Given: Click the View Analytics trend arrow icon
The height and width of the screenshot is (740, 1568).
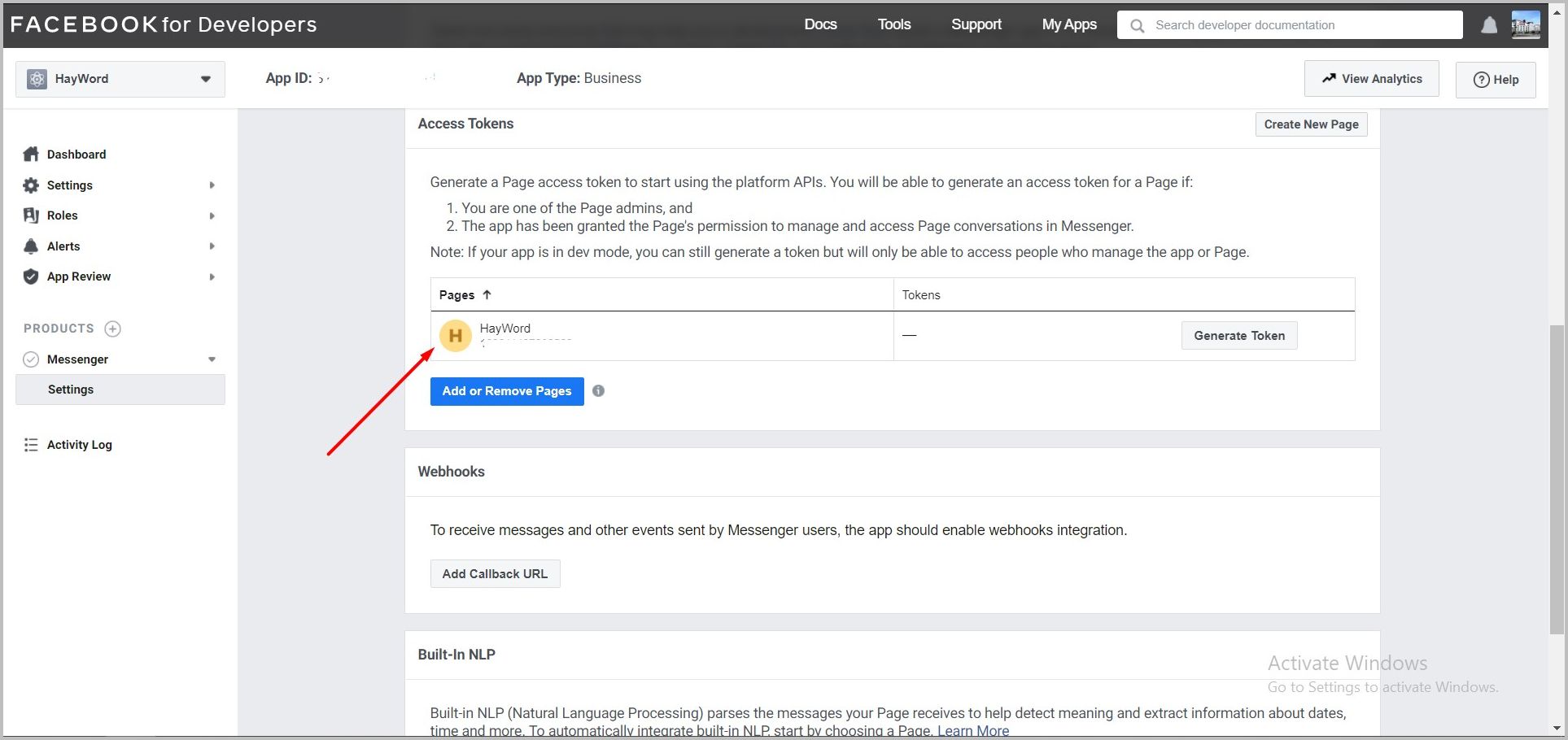Looking at the screenshot, I should (x=1329, y=78).
